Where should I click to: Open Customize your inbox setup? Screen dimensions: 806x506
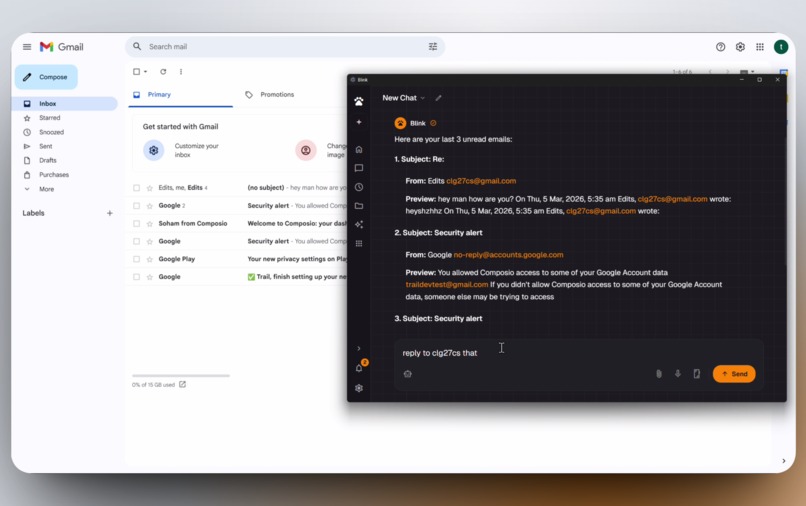[x=182, y=150]
